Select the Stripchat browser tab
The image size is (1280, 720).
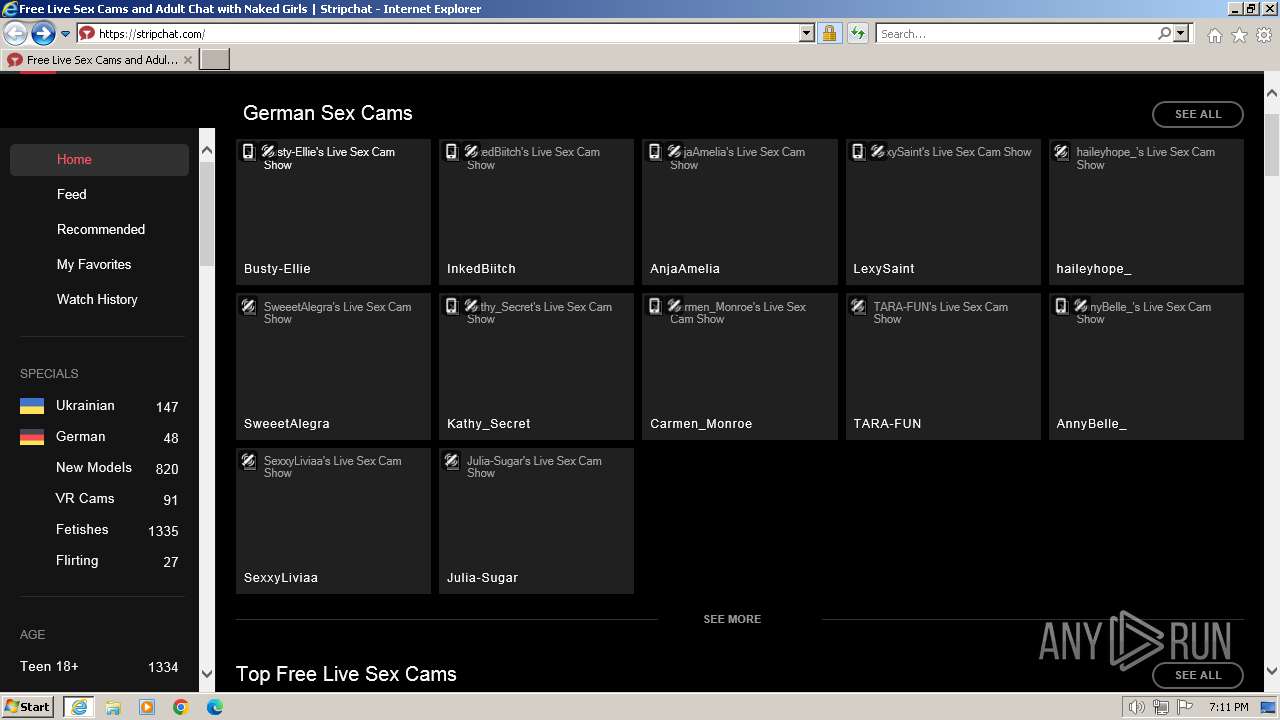point(100,60)
